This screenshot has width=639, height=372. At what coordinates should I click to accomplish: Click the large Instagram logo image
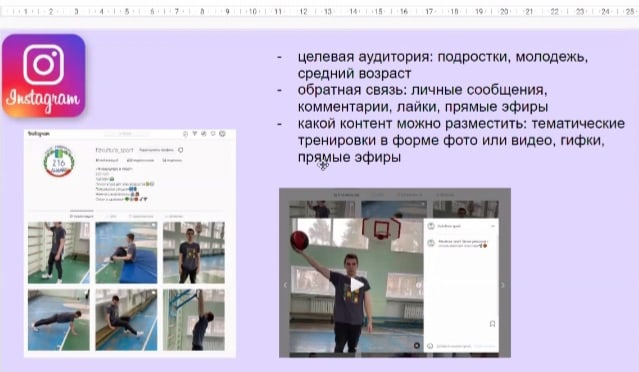click(44, 76)
